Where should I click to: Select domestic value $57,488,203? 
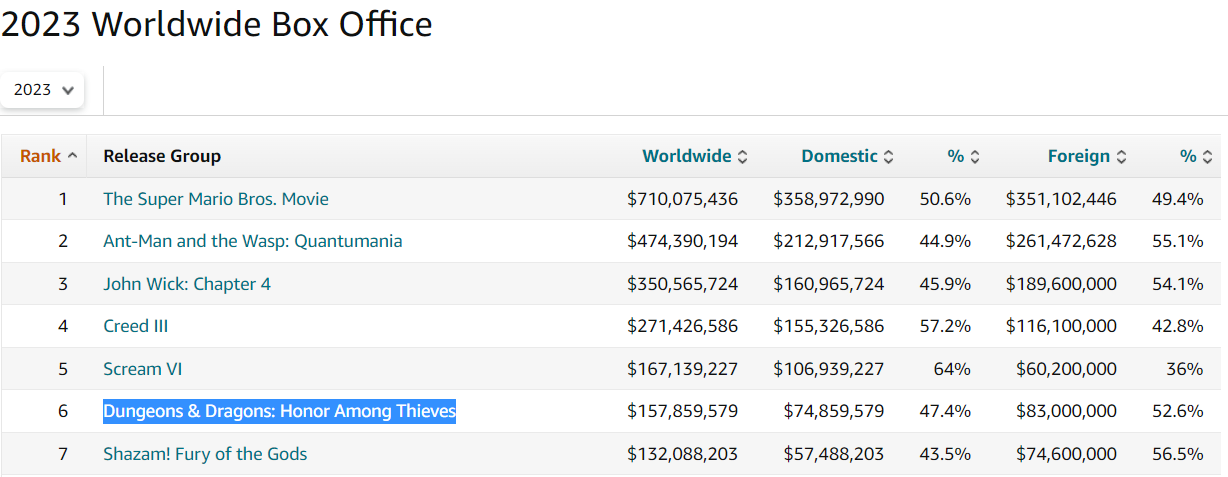coord(834,454)
